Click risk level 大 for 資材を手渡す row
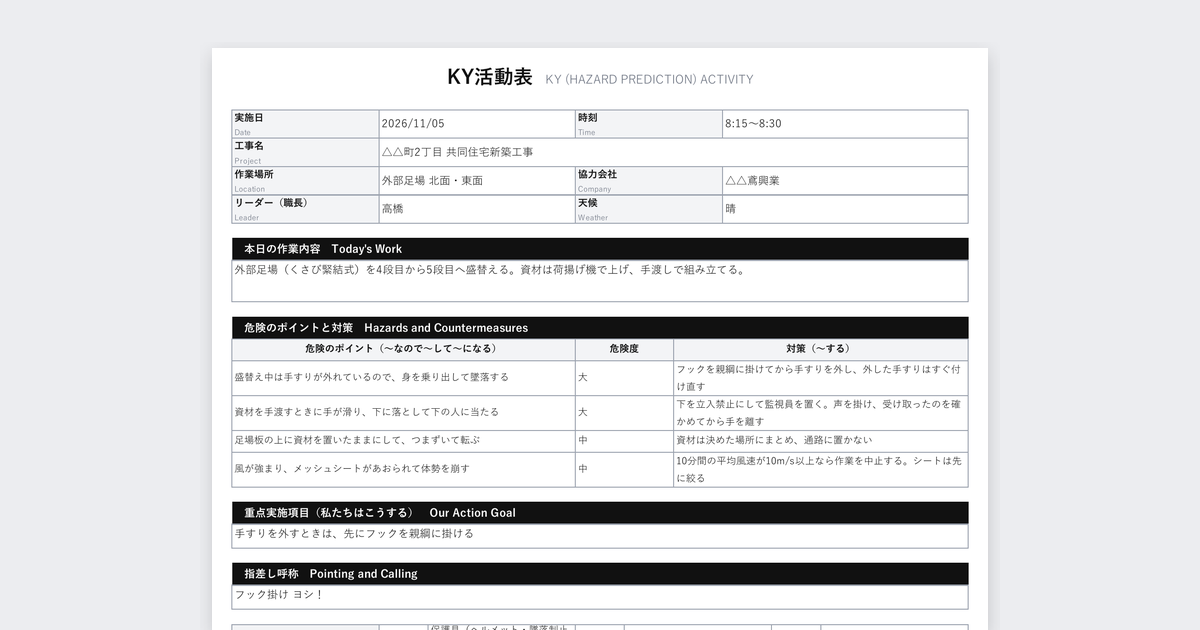This screenshot has width=1200, height=630. tap(583, 412)
